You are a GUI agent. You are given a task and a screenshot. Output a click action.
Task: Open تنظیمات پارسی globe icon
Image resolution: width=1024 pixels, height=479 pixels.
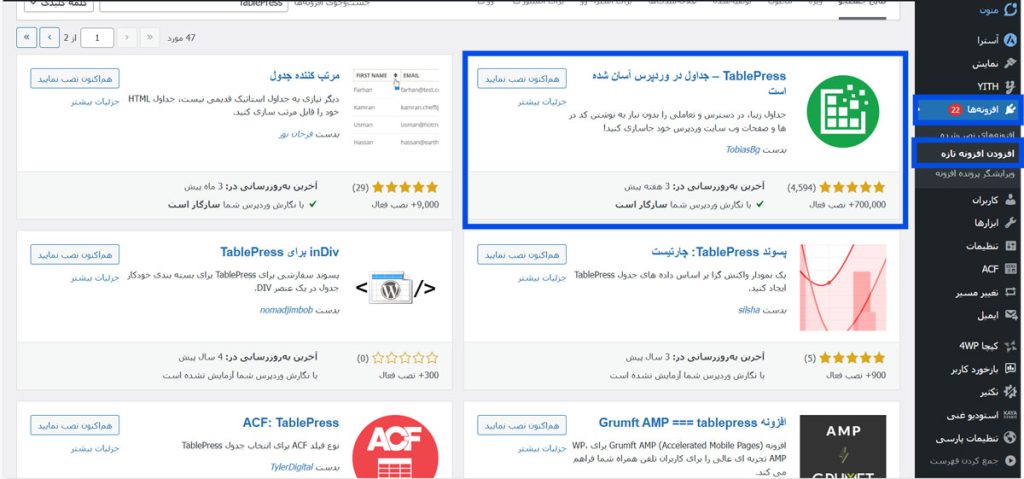1010,438
